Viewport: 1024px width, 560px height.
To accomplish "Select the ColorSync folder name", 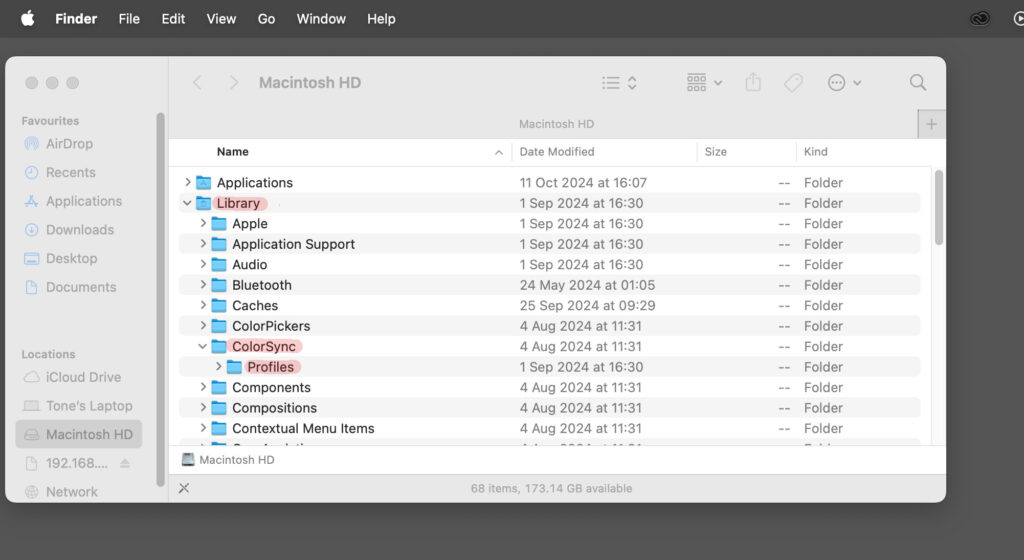I will [264, 347].
